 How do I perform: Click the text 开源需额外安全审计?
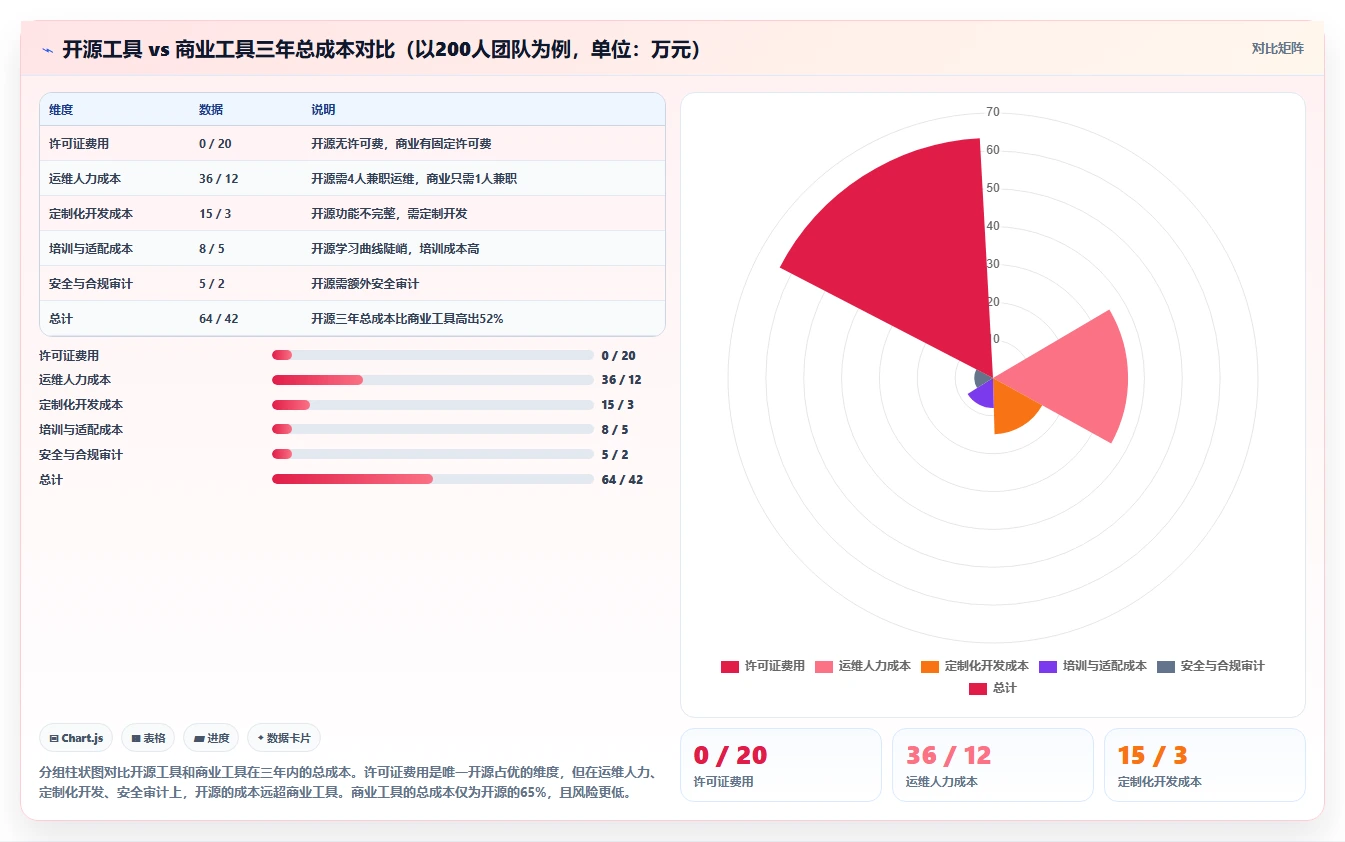point(365,284)
